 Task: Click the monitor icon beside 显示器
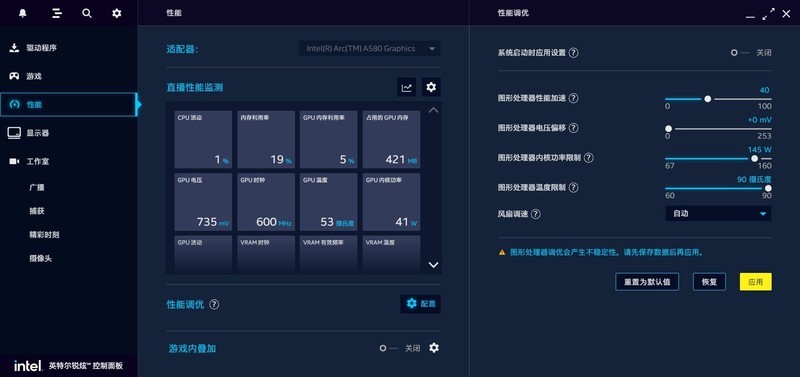14,133
